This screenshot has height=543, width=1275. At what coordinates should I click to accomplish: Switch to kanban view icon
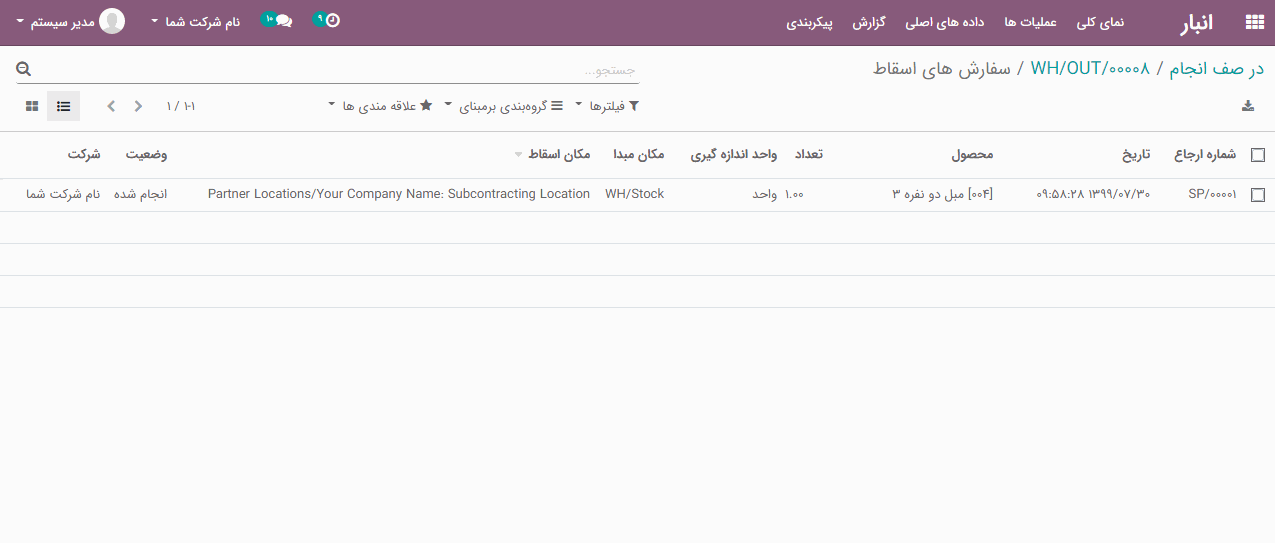pyautogui.click(x=32, y=106)
